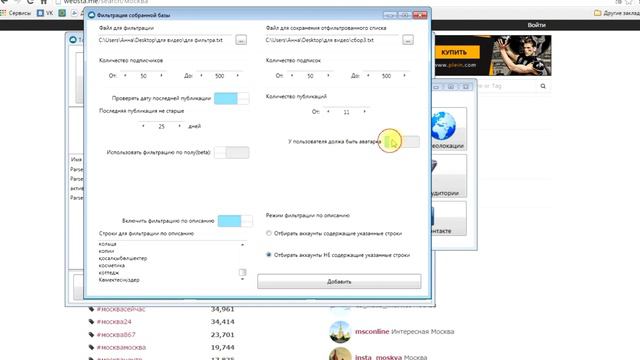
Task: Increase minimum subscribers count from 50
Action: pos(162,76)
